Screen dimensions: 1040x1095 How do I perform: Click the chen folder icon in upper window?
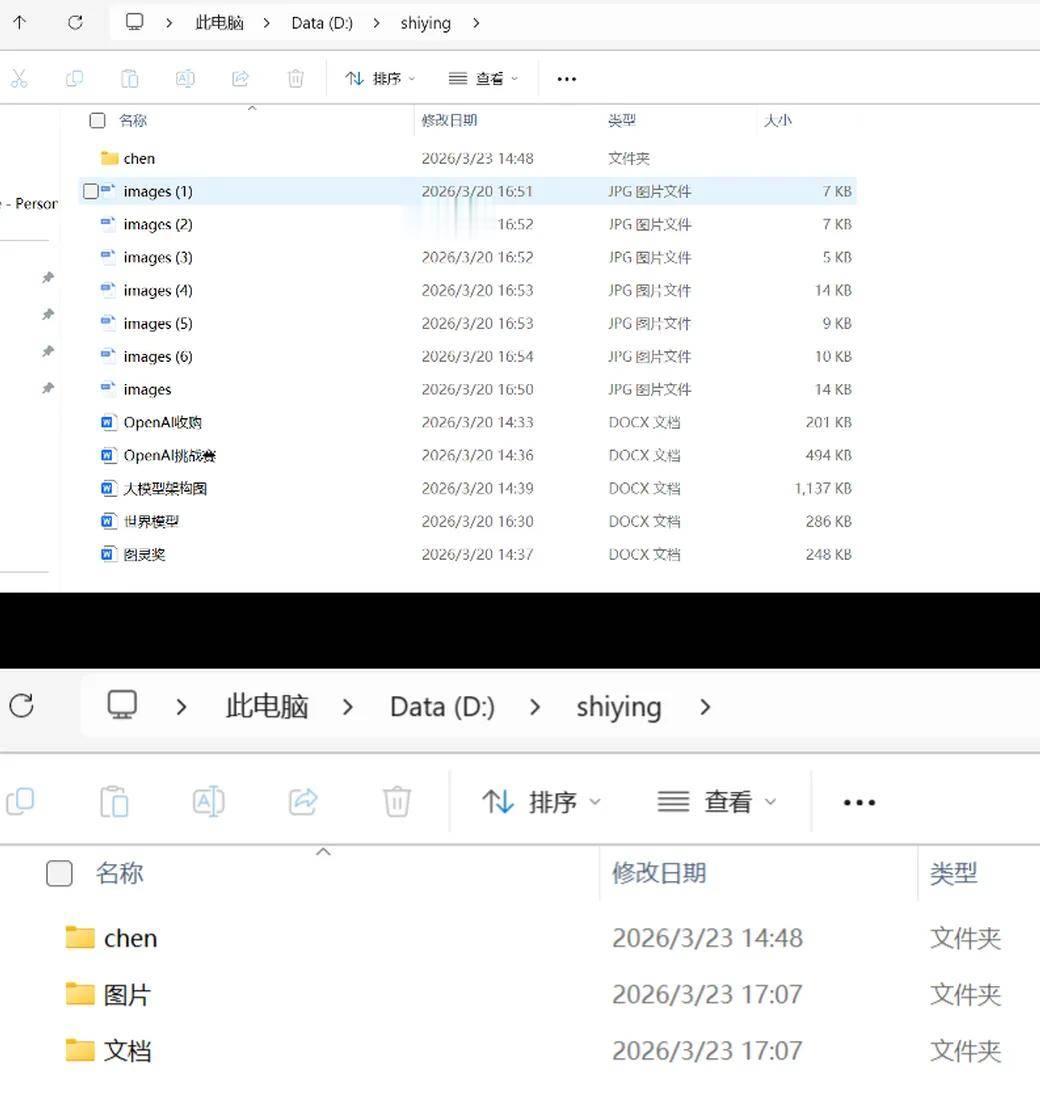point(110,159)
